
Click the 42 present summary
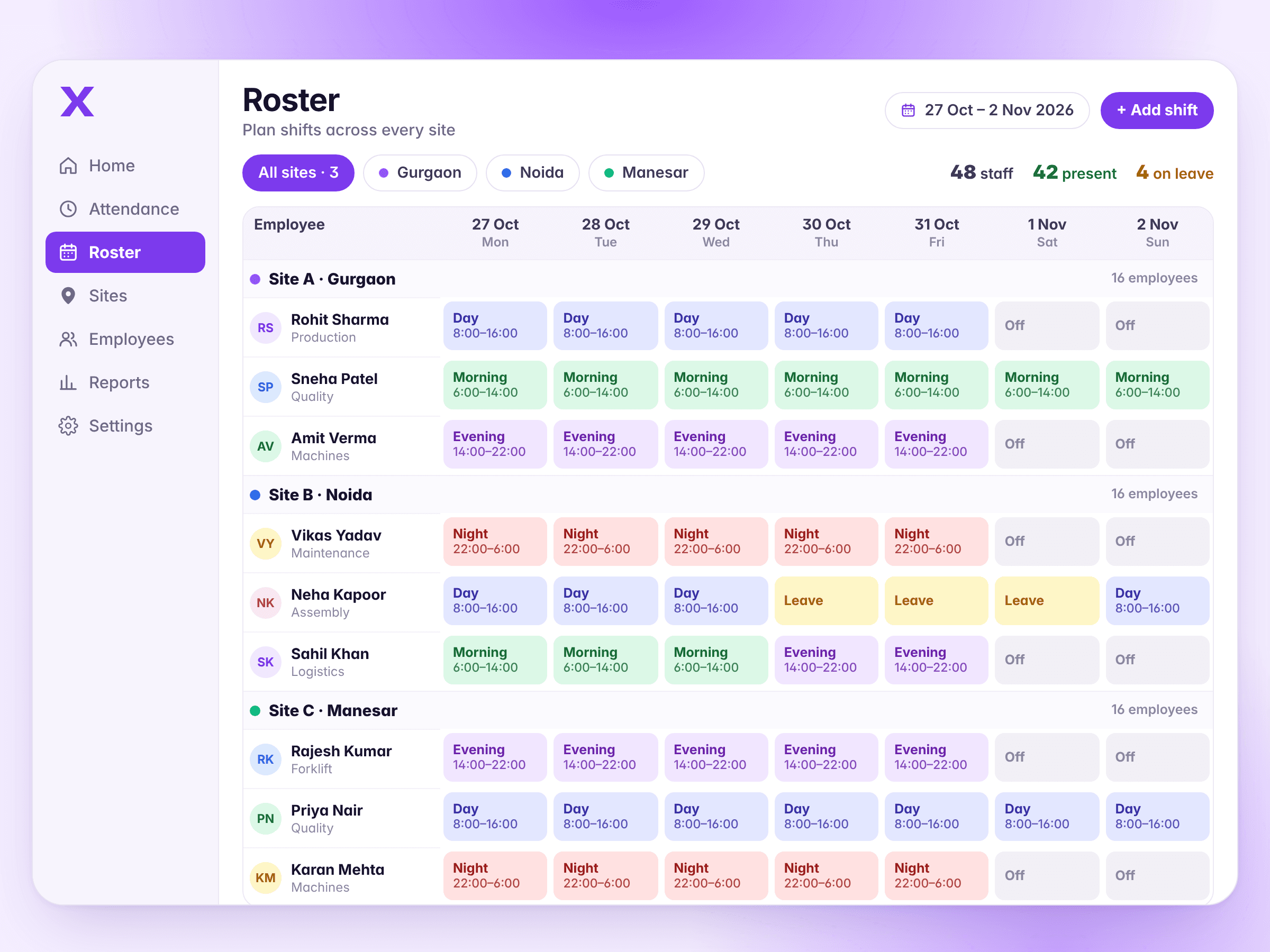point(1074,173)
